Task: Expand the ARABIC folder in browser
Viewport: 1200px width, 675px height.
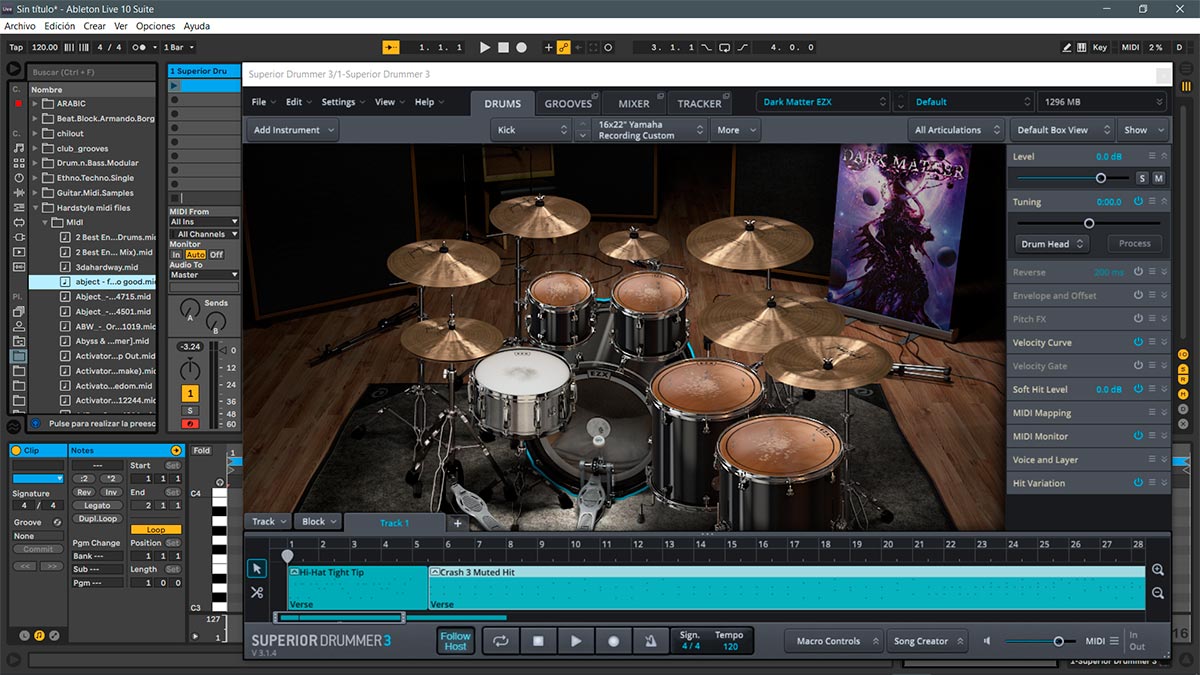Action: (35, 103)
